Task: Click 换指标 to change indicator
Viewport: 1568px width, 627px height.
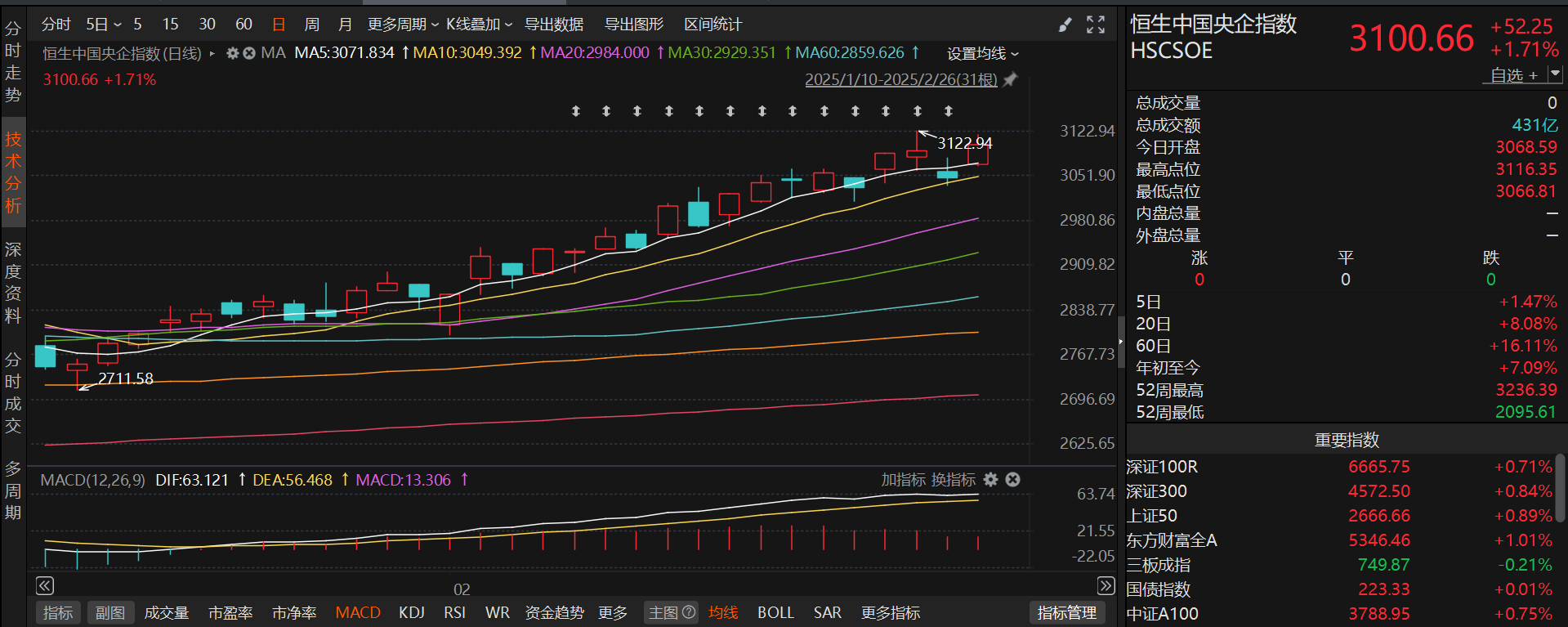Action: [954, 480]
